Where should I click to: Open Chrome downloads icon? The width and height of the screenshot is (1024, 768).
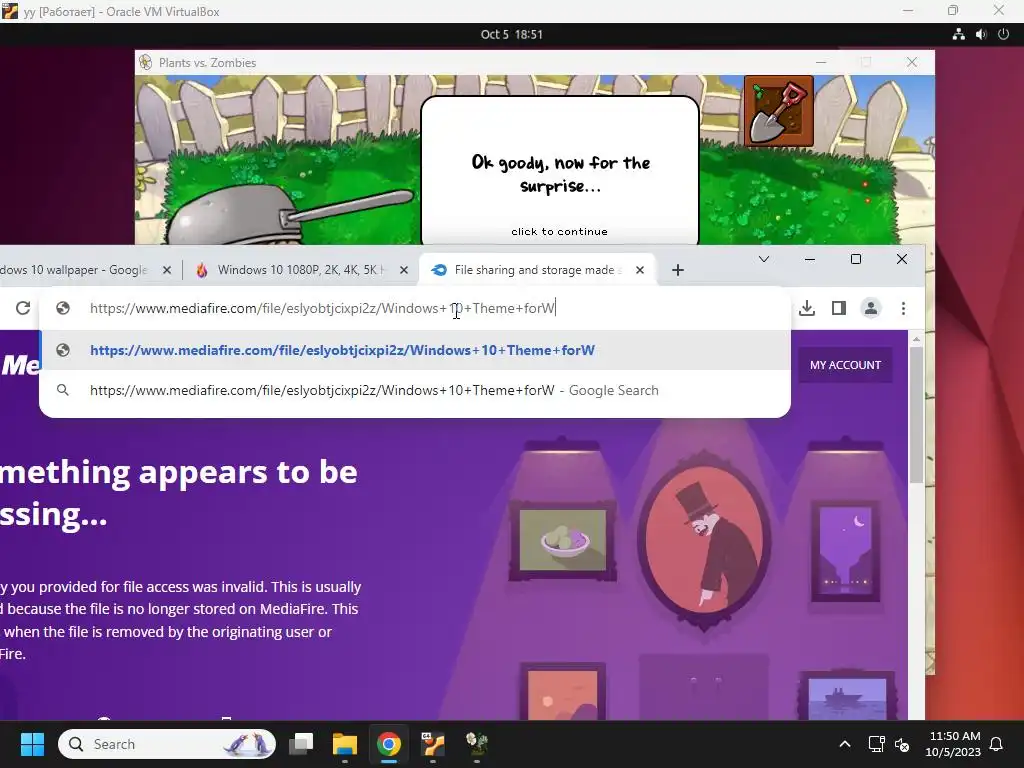click(x=807, y=308)
